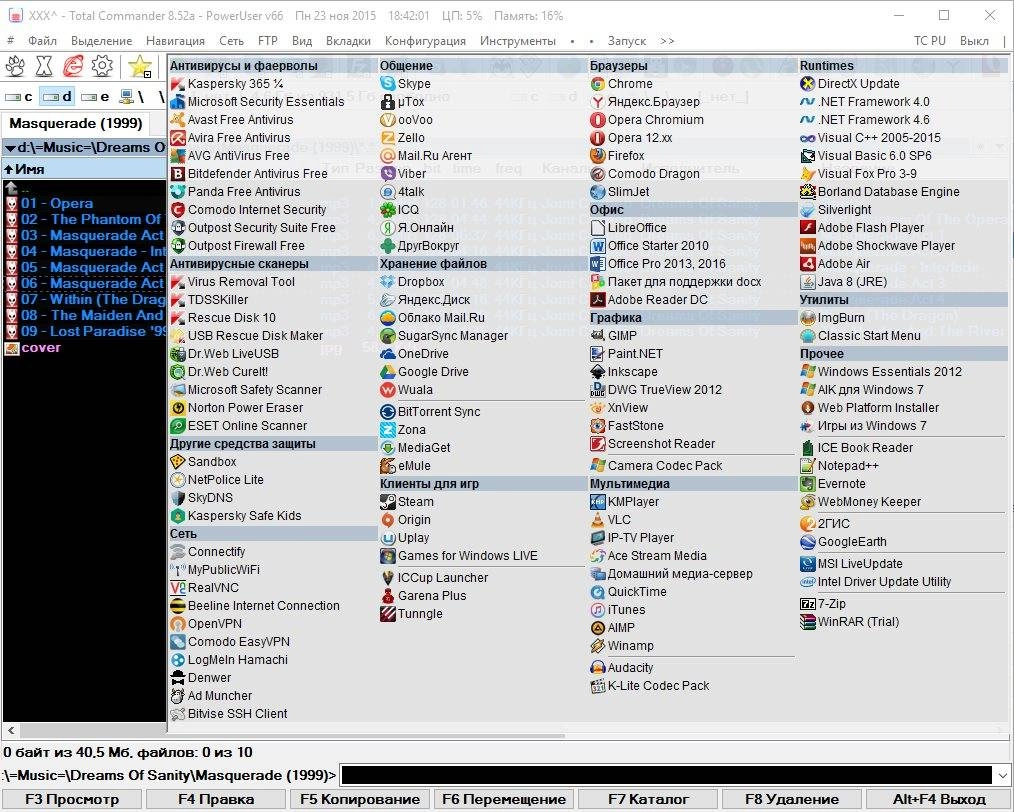Click the F4 Правка button
Viewport: 1014px width, 812px height.
point(215,799)
